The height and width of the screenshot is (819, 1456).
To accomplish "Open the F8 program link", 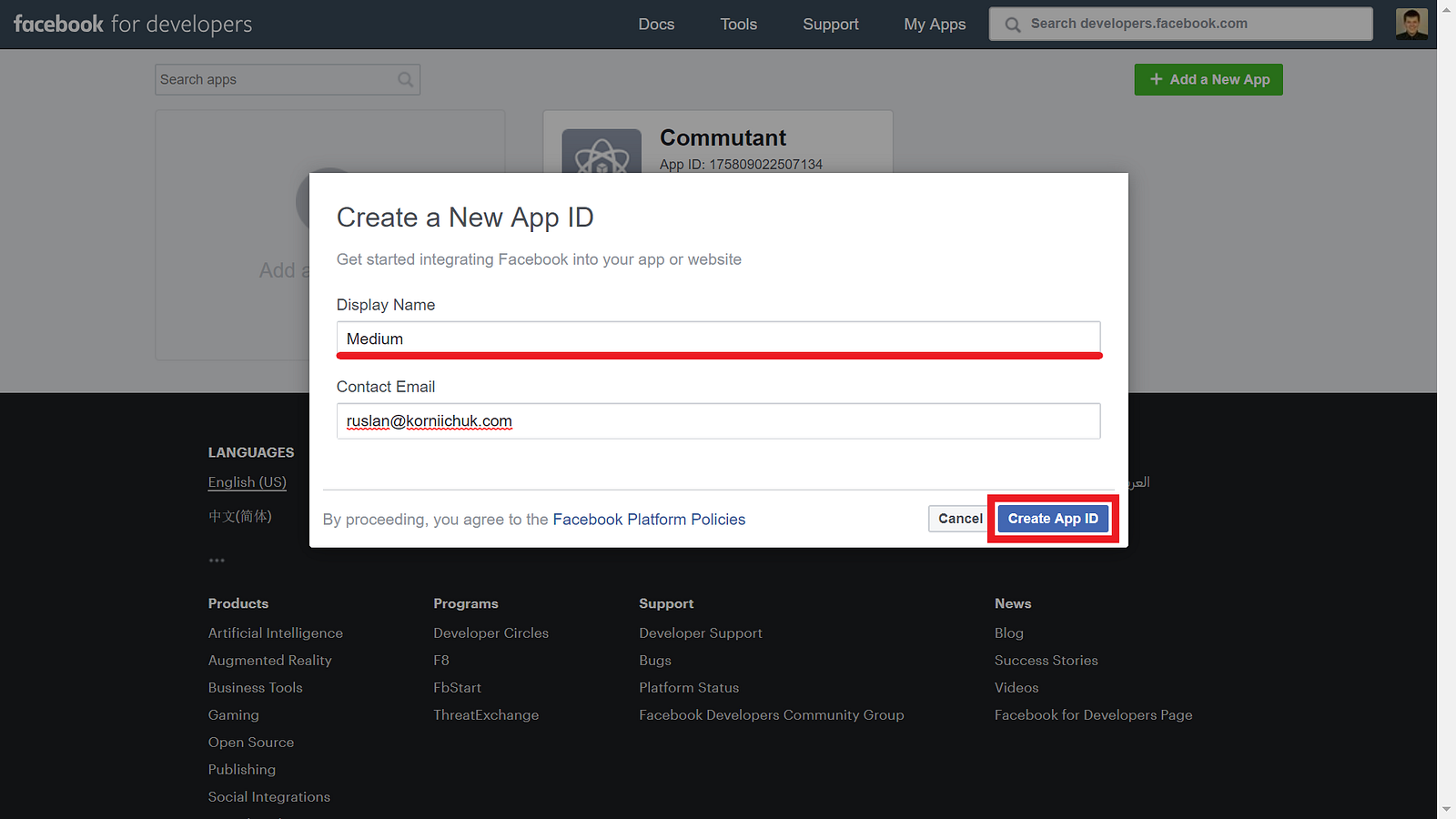I will coord(441,661).
